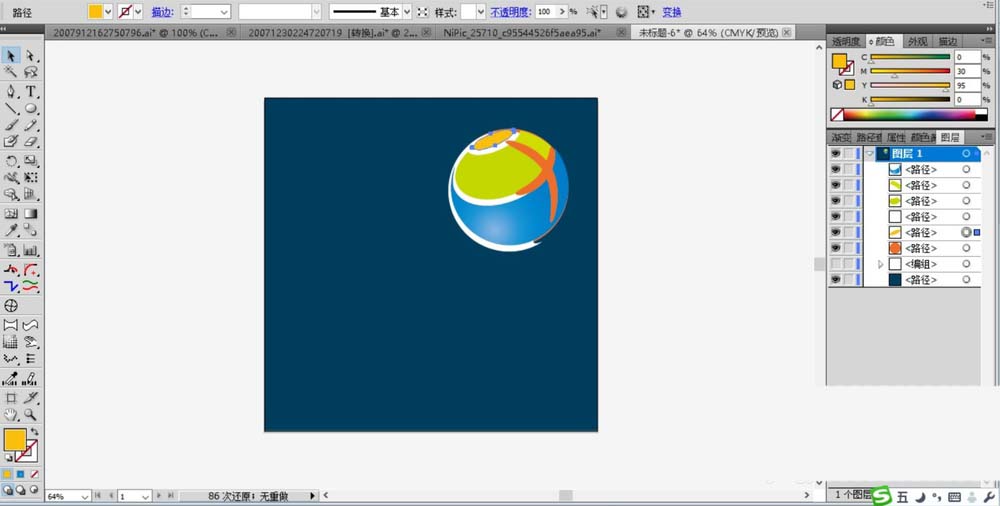
Task: Select the Slice tool
Action: click(30, 398)
